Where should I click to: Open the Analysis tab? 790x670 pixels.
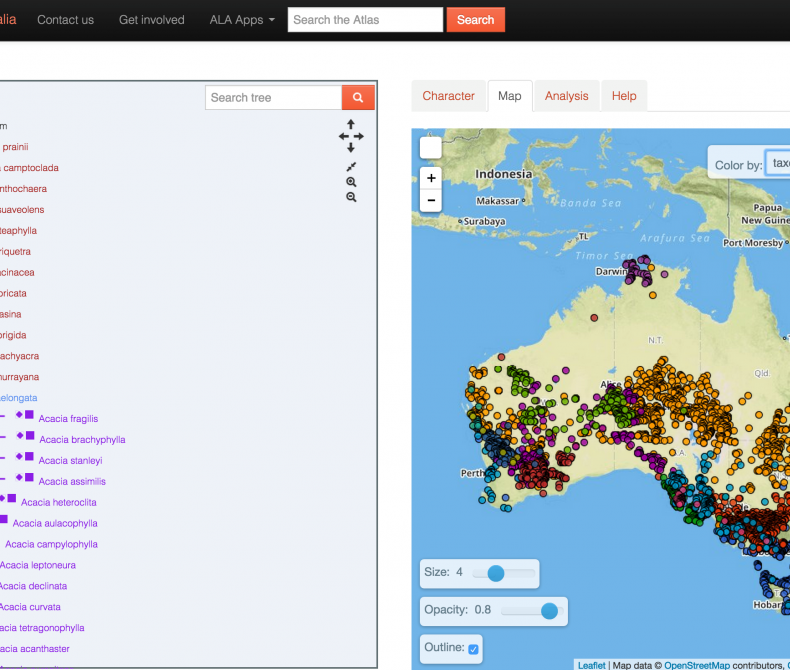(566, 96)
